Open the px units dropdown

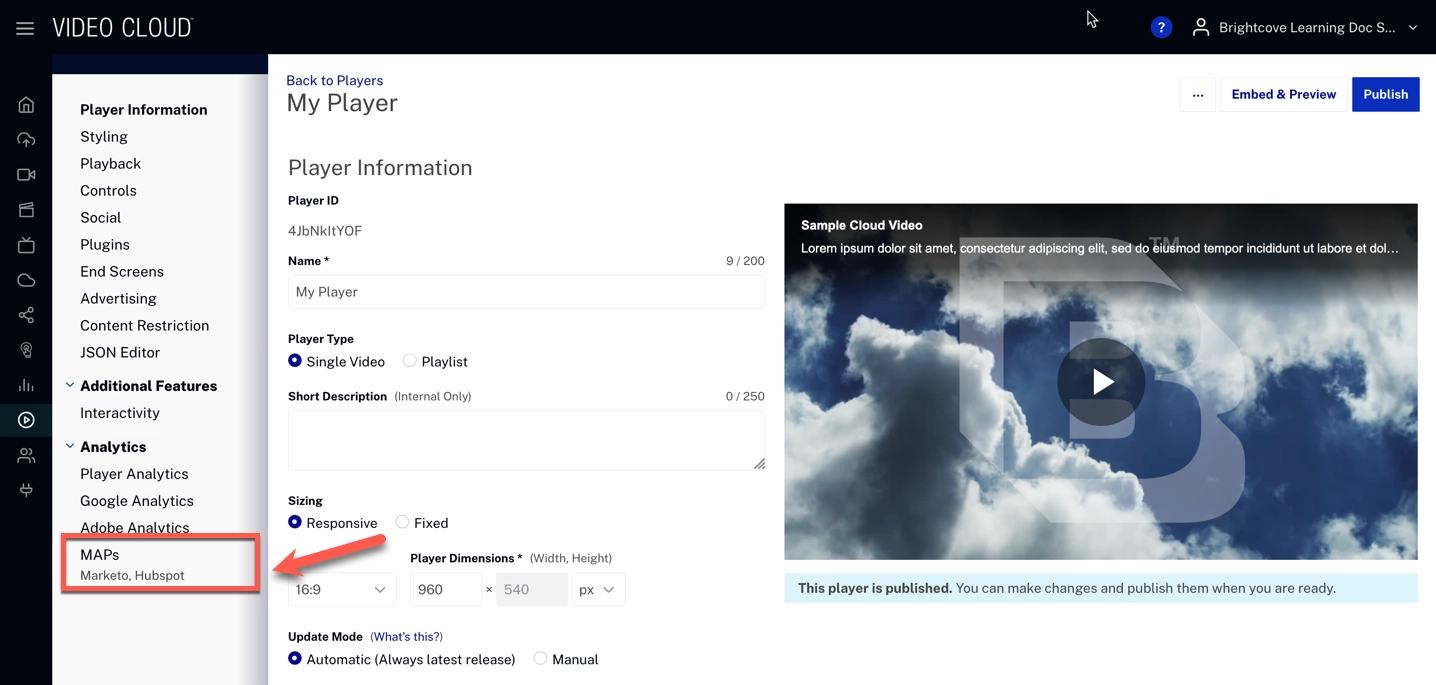597,590
